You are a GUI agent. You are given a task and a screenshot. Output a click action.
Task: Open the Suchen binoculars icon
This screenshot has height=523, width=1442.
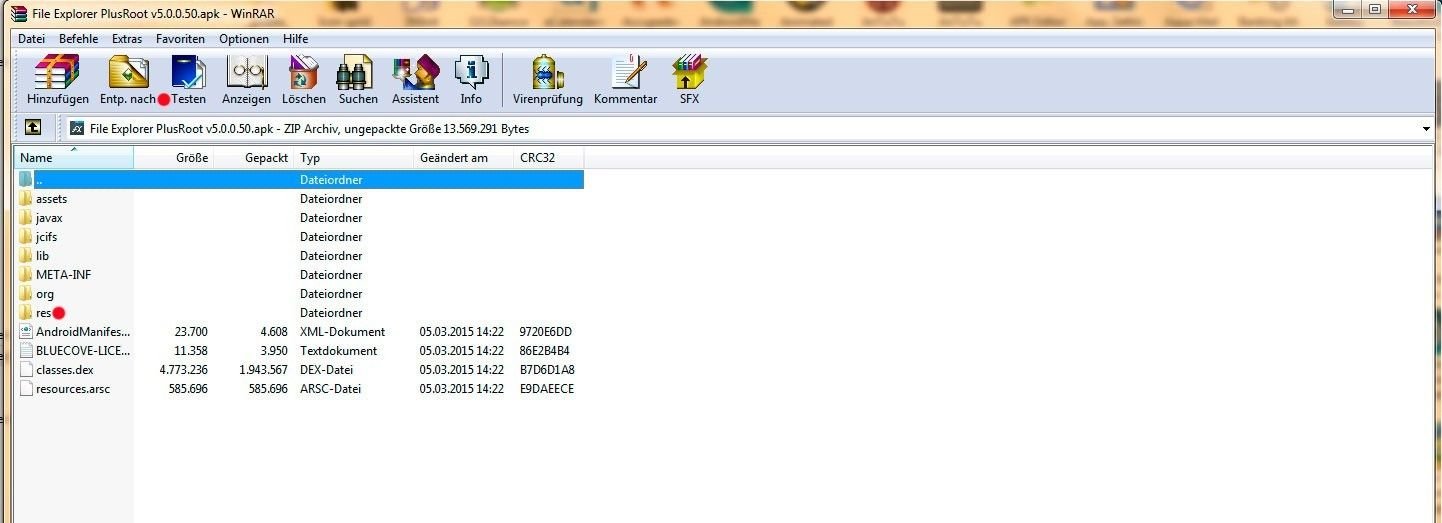357,73
